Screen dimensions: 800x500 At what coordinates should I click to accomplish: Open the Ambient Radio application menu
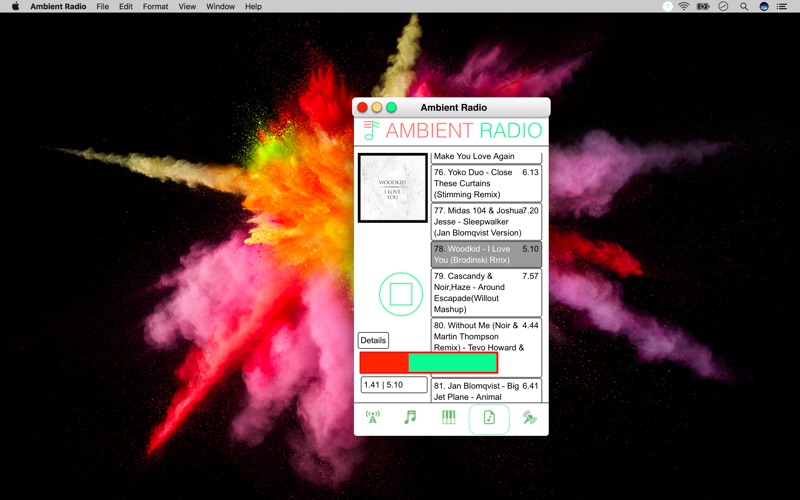[x=58, y=6]
